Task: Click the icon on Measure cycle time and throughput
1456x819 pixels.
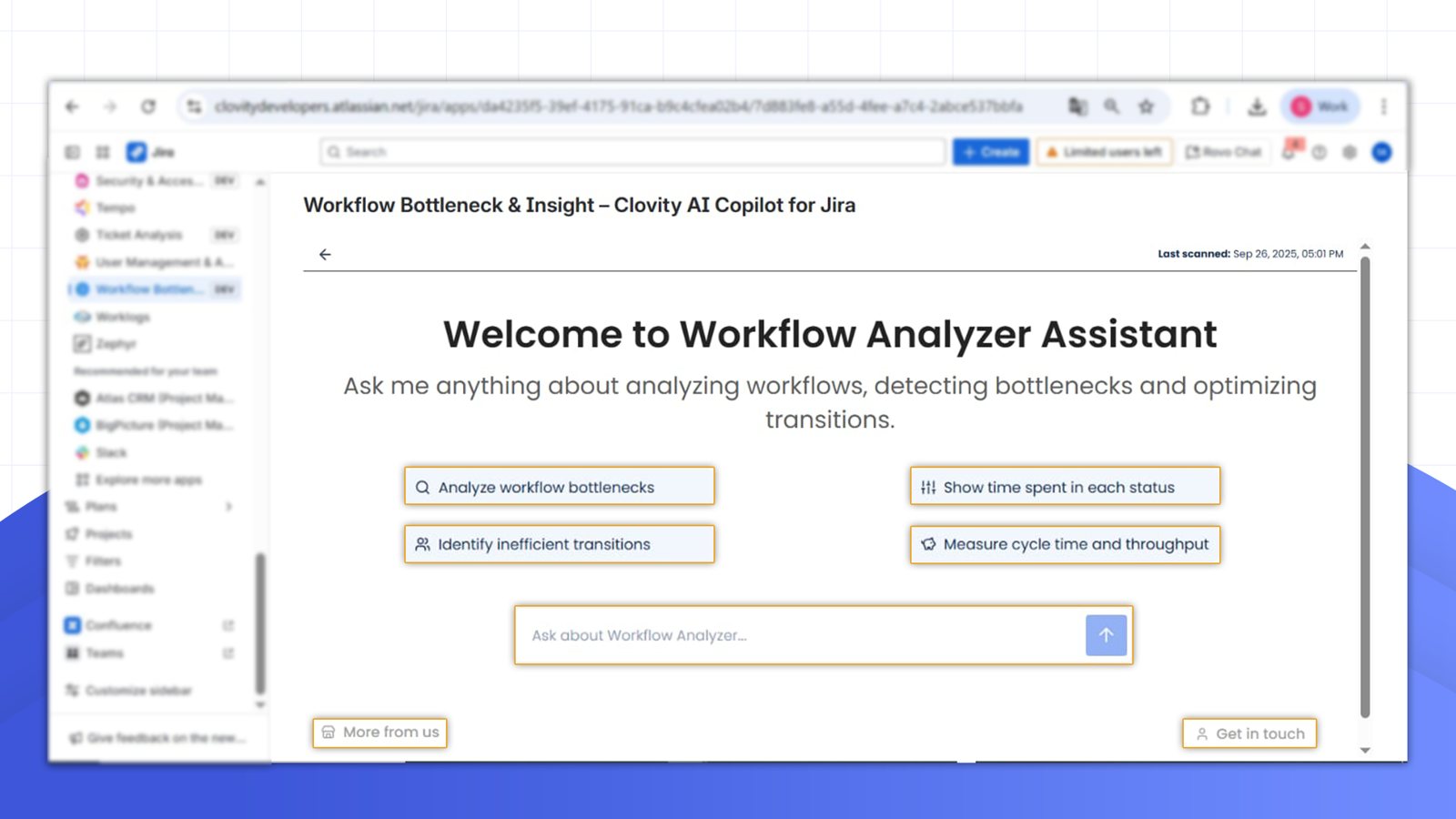Action: 928,544
